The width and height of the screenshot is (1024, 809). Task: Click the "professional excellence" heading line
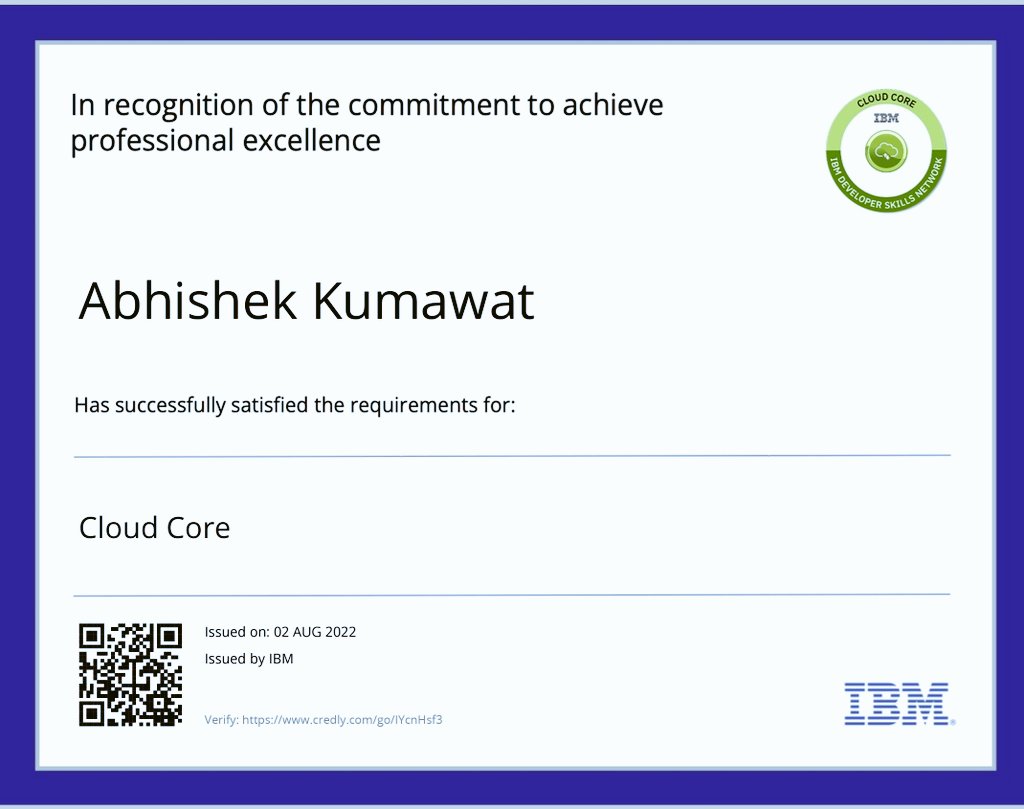tap(225, 141)
